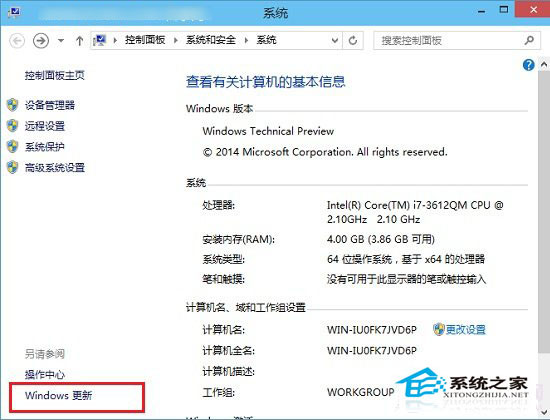Click 处理器 label
550x420 pixels.
218,205
